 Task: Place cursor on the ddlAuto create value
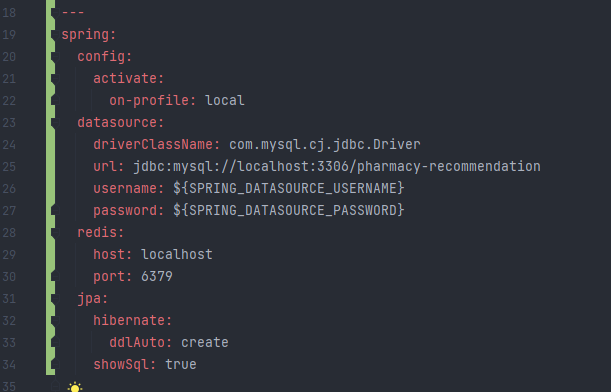[205, 343]
